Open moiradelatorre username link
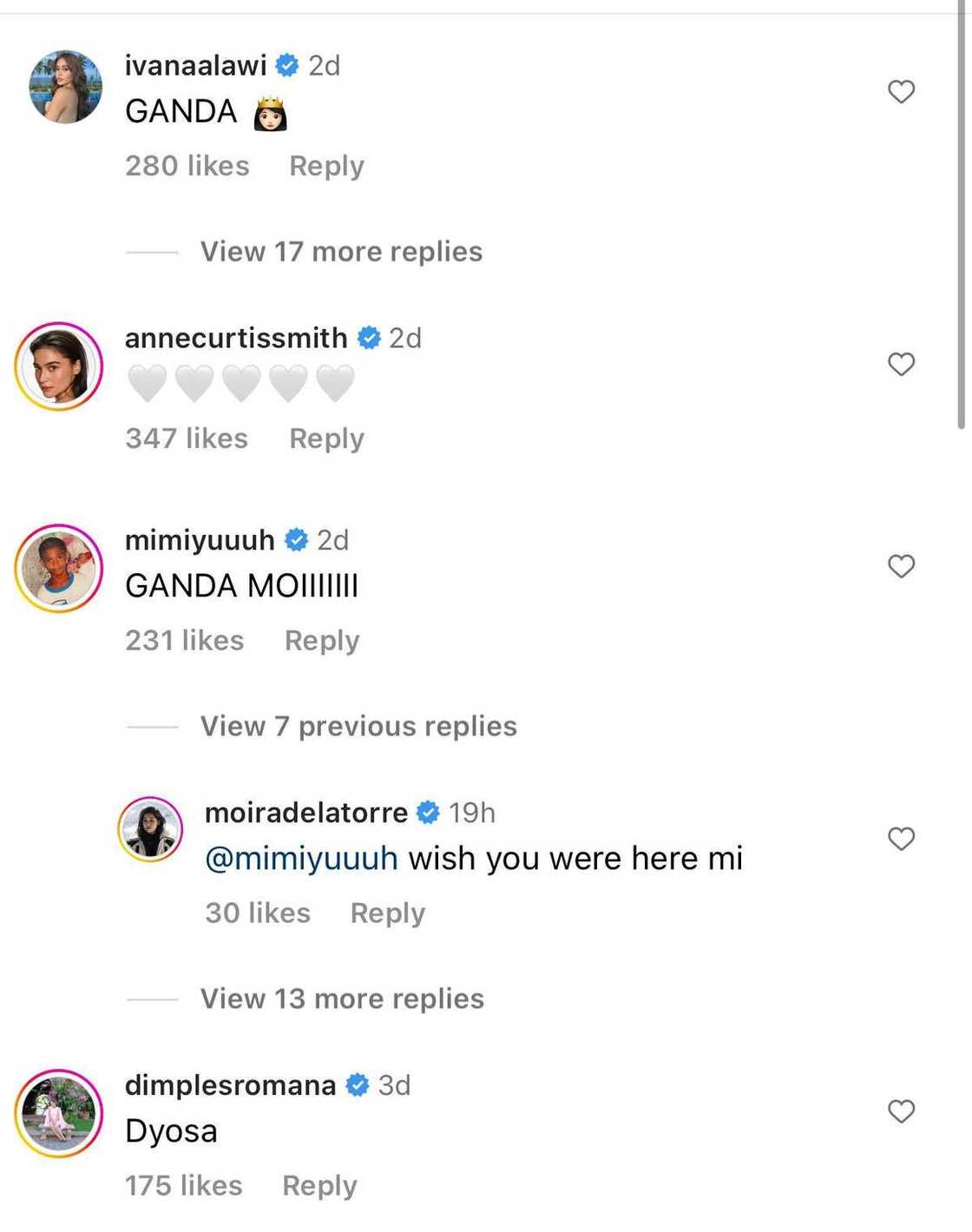972x1232 pixels. pos(305,813)
